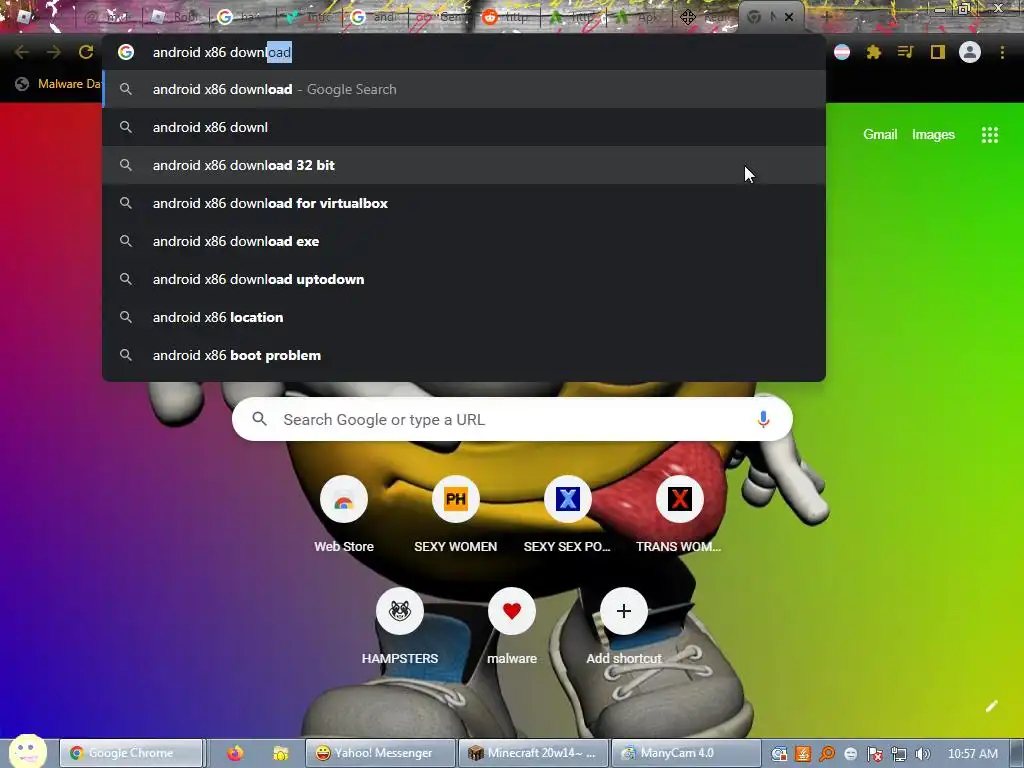
Task: Open the media controls playlist icon
Action: 906,52
